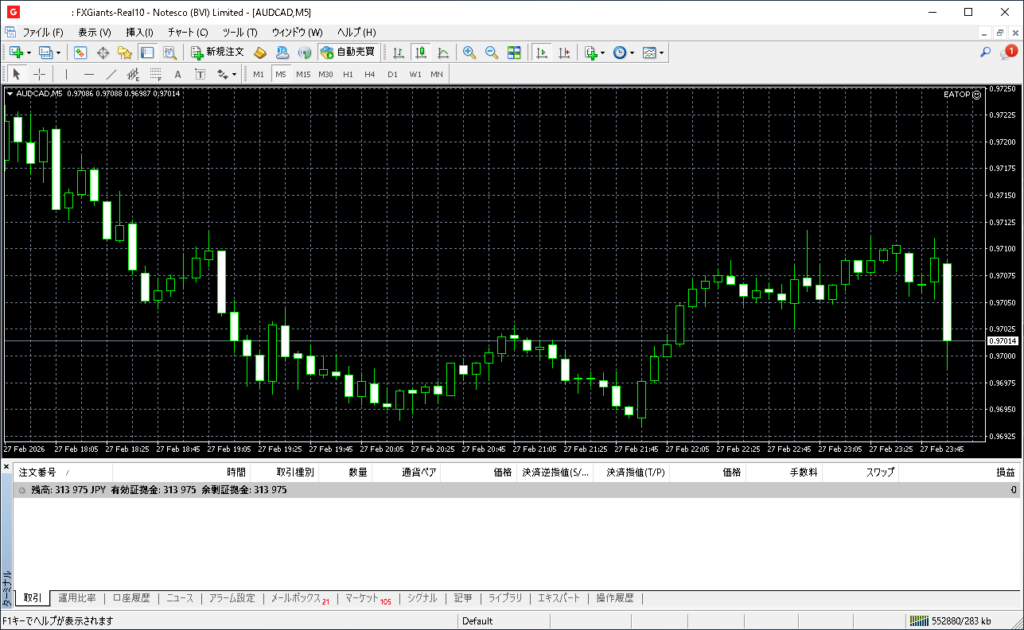Switch chart to candlestick display
1024x630 pixels.
tap(421, 52)
